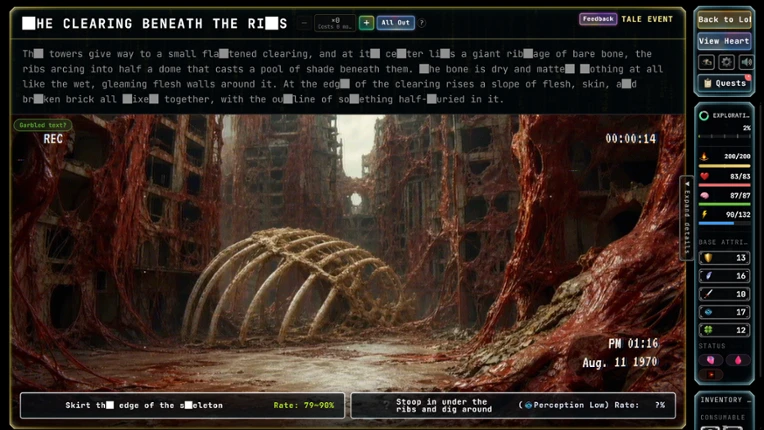The height and width of the screenshot is (430, 764).
Task: Click the lightning energy icon
Action: click(704, 214)
